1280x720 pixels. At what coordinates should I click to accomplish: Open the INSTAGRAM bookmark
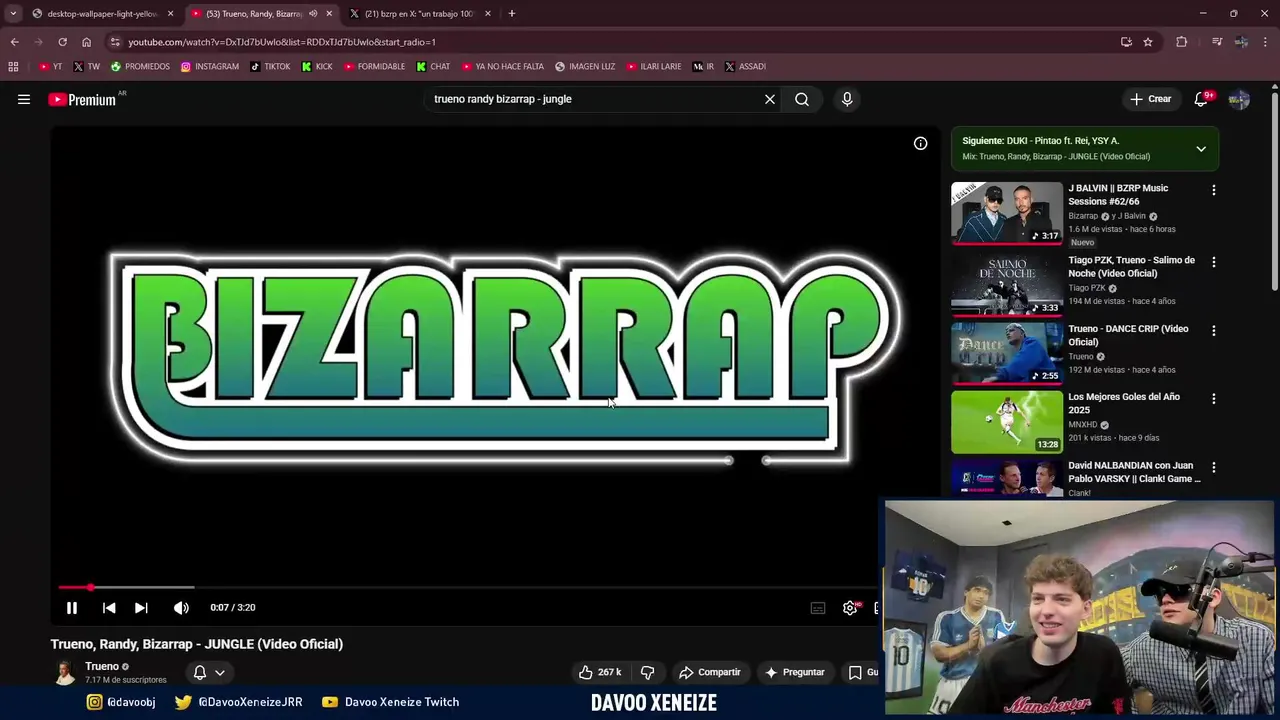[x=210, y=67]
